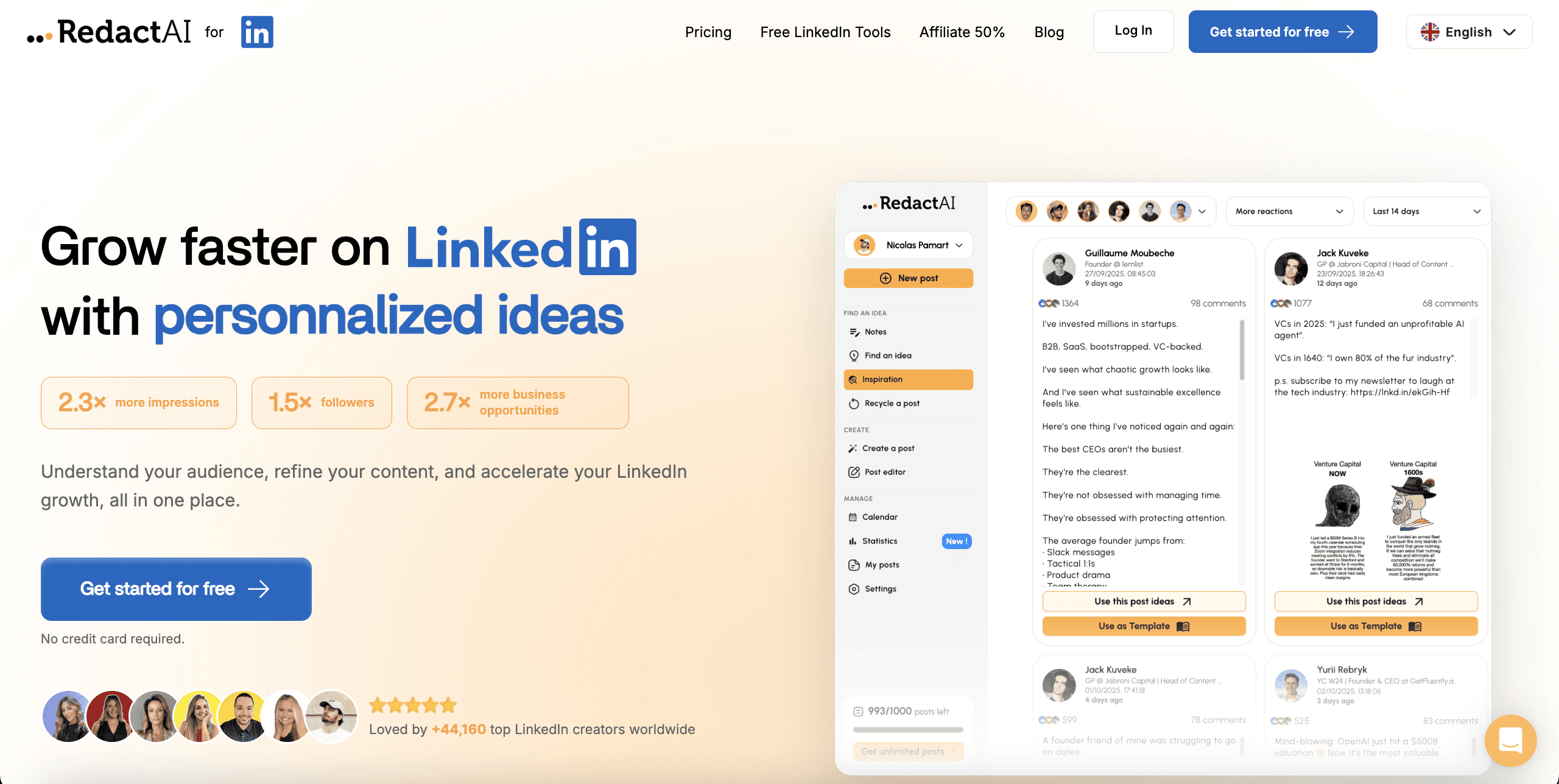
Task: Click Guillaume Moubeche's profile photo
Action: 1059,268
